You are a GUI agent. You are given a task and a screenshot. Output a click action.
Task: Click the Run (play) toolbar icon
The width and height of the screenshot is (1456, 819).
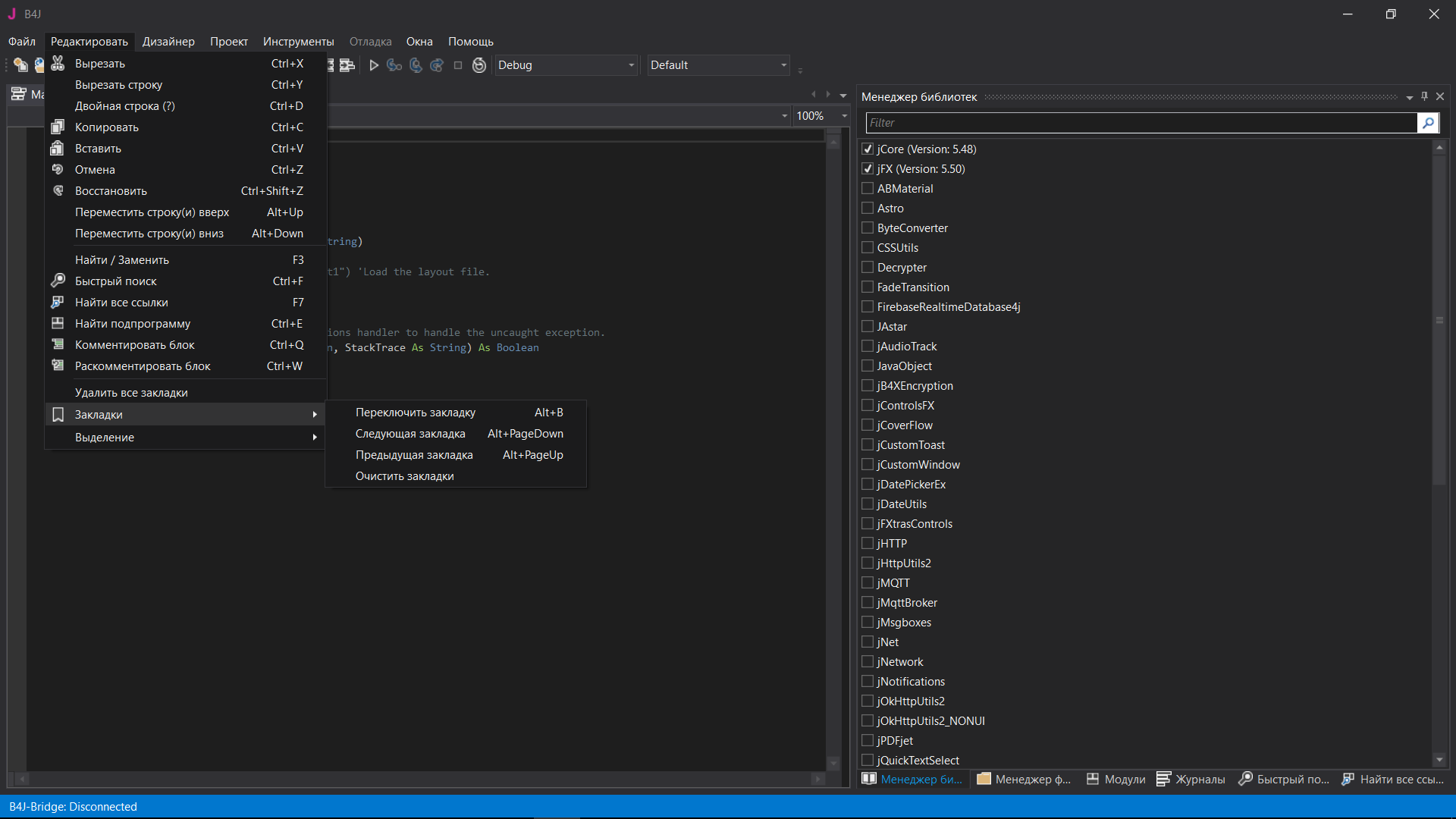click(374, 65)
